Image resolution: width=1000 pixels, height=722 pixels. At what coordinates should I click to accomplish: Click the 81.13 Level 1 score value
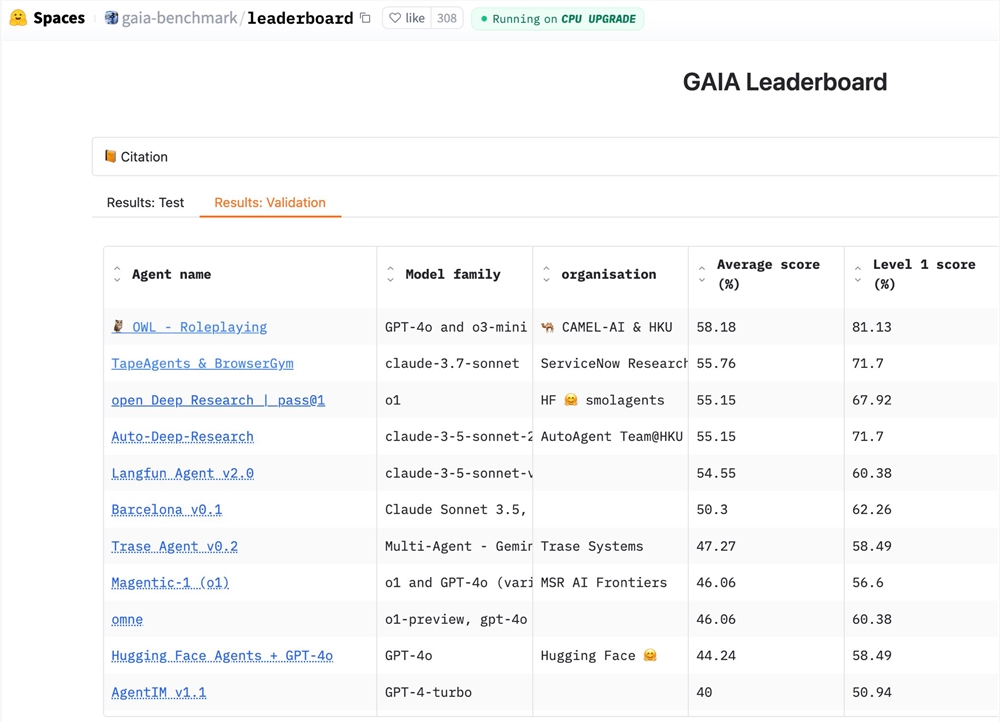click(x=872, y=327)
